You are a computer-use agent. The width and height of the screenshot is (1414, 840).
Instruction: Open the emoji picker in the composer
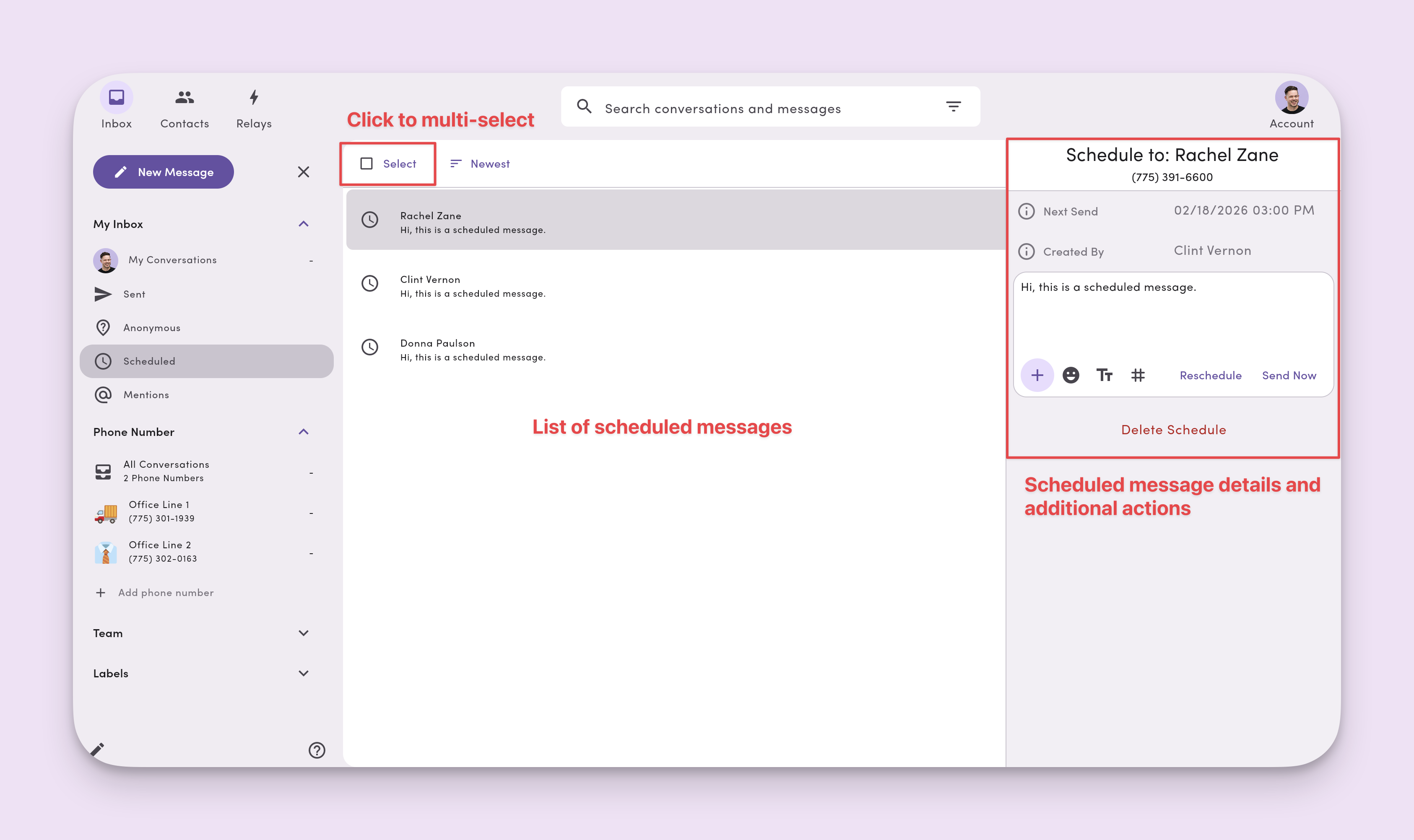point(1071,375)
